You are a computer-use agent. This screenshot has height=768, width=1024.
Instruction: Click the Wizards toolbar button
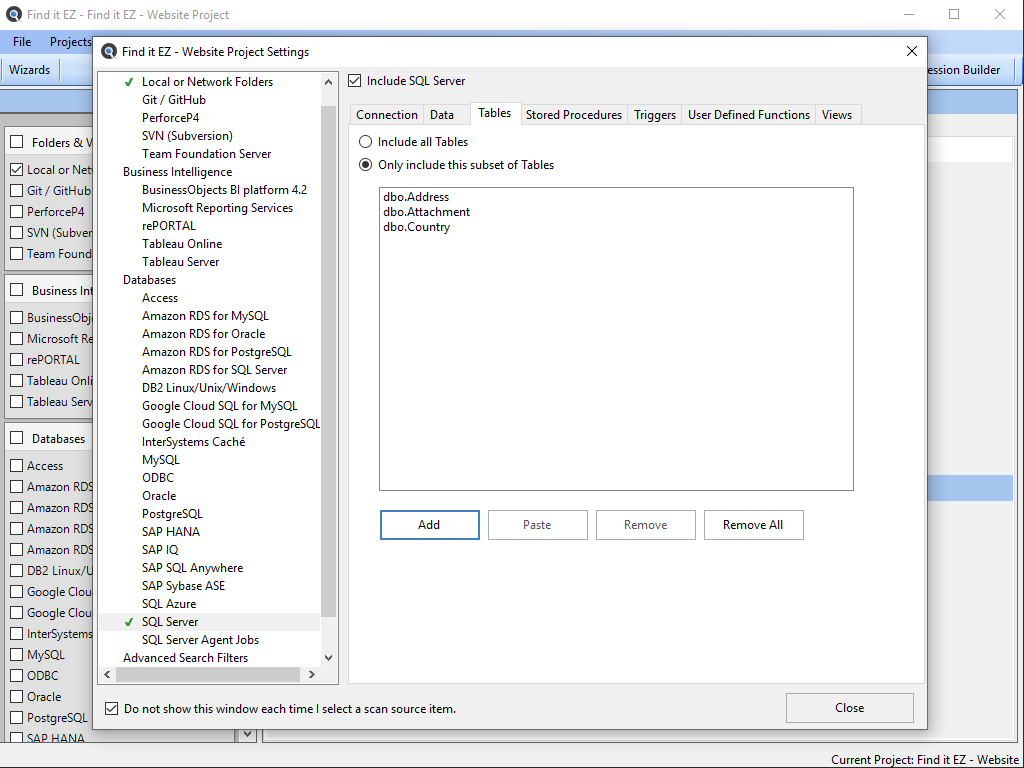click(x=30, y=70)
